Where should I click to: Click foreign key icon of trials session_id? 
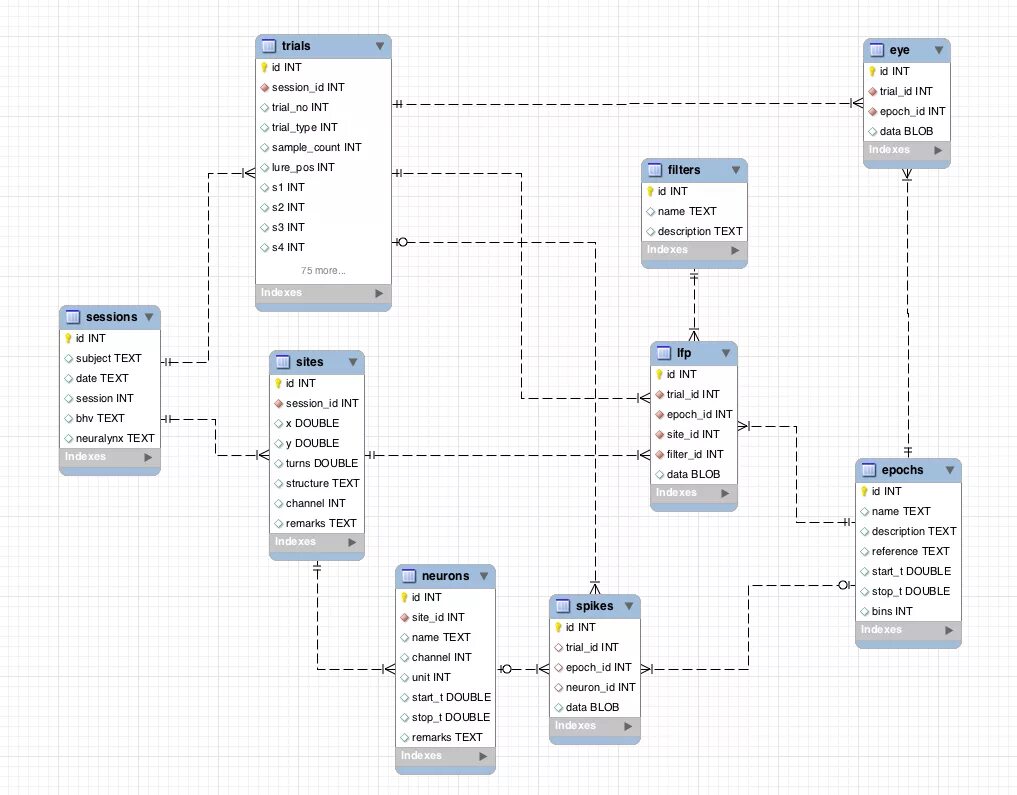[x=264, y=88]
